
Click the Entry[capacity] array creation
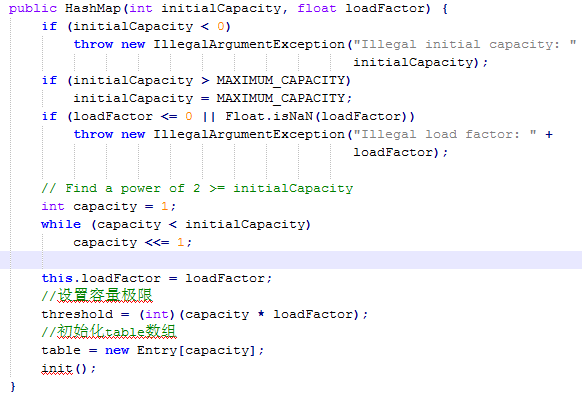196,350
